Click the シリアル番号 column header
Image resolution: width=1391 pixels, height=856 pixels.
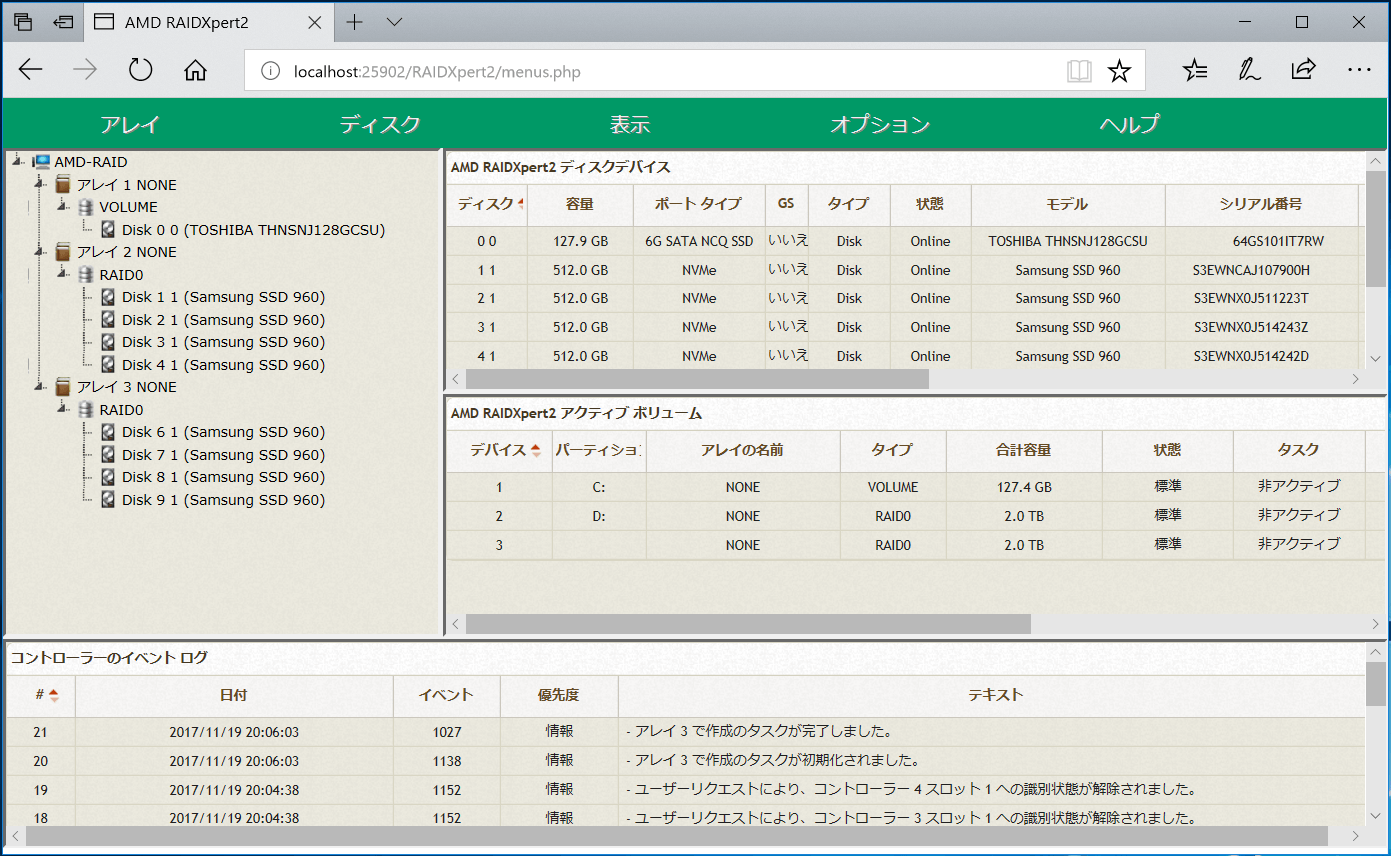tap(1261, 204)
